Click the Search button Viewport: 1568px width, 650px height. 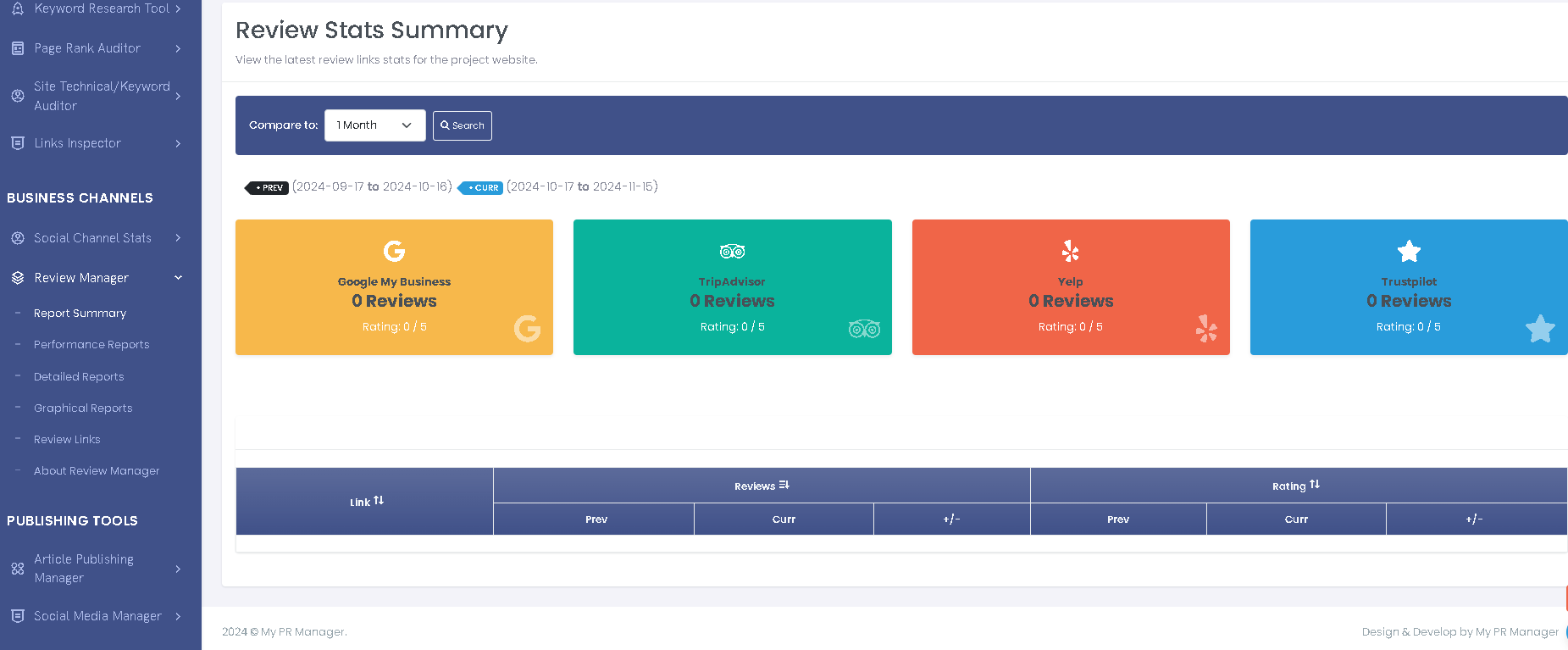point(463,125)
